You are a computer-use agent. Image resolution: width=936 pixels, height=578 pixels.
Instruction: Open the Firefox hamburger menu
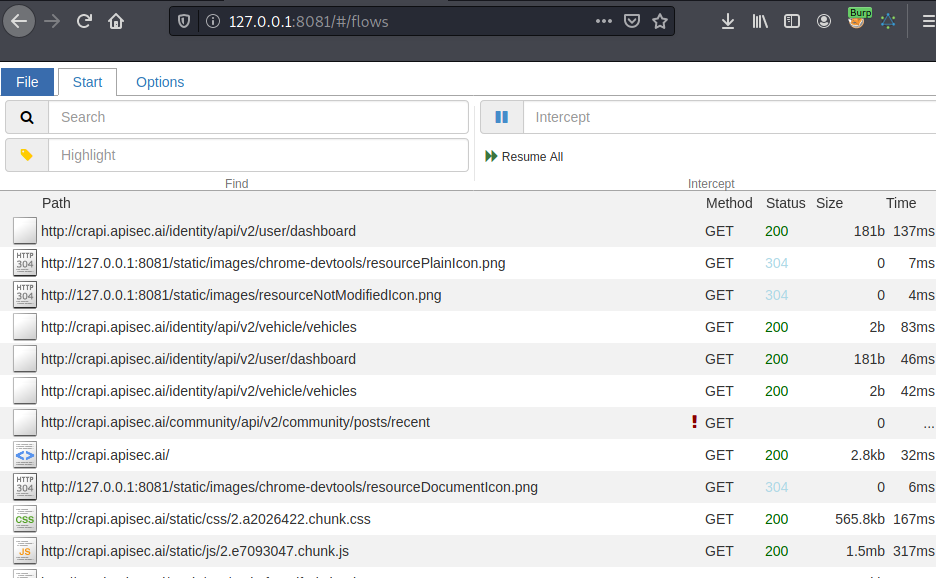tap(927, 21)
